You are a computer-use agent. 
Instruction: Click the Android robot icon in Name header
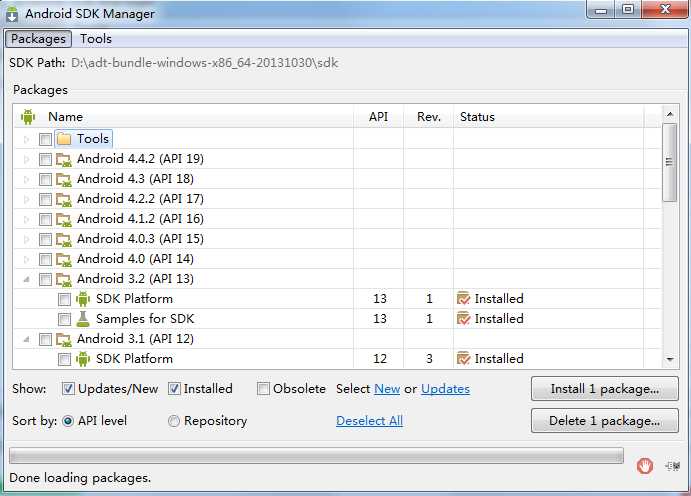(x=28, y=117)
